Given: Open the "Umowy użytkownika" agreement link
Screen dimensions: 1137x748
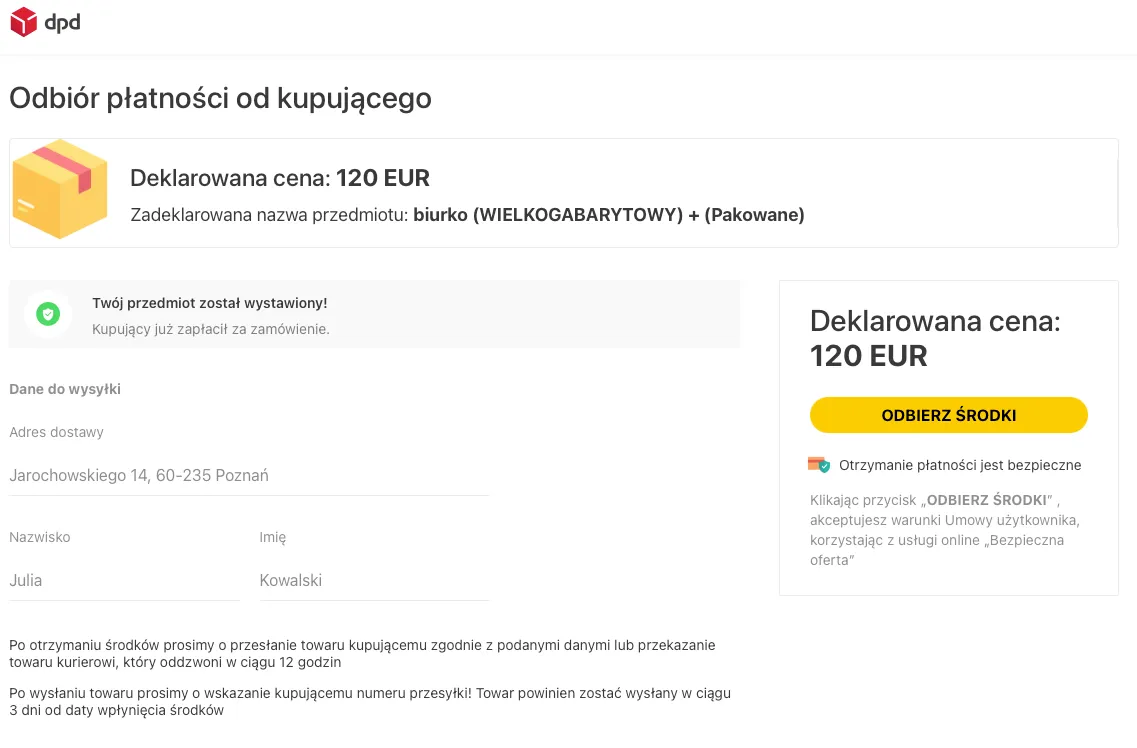Looking at the screenshot, I should [1013, 520].
